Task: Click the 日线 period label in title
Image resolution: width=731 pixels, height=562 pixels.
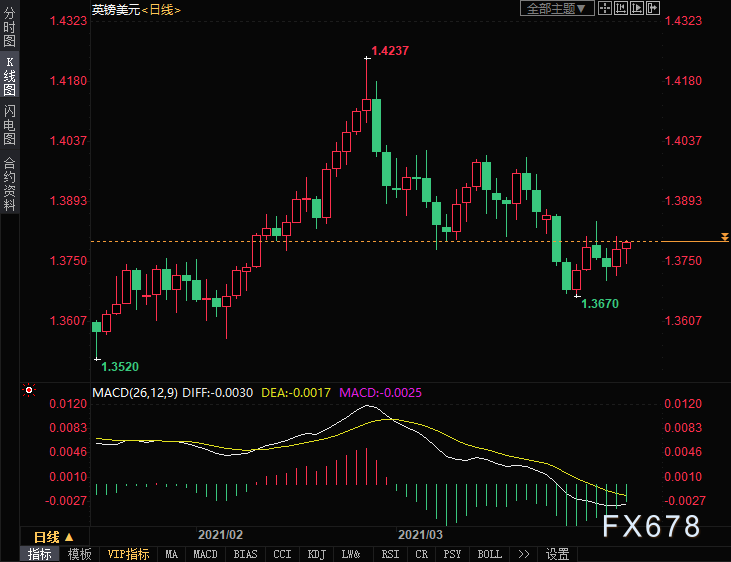Action: [x=161, y=10]
